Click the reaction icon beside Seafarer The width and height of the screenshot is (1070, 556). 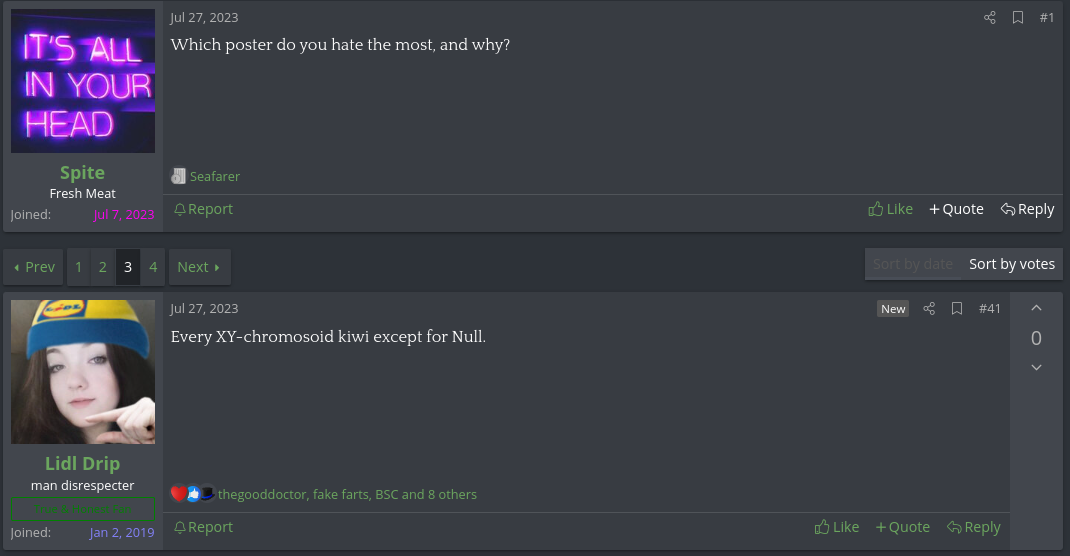(179, 176)
